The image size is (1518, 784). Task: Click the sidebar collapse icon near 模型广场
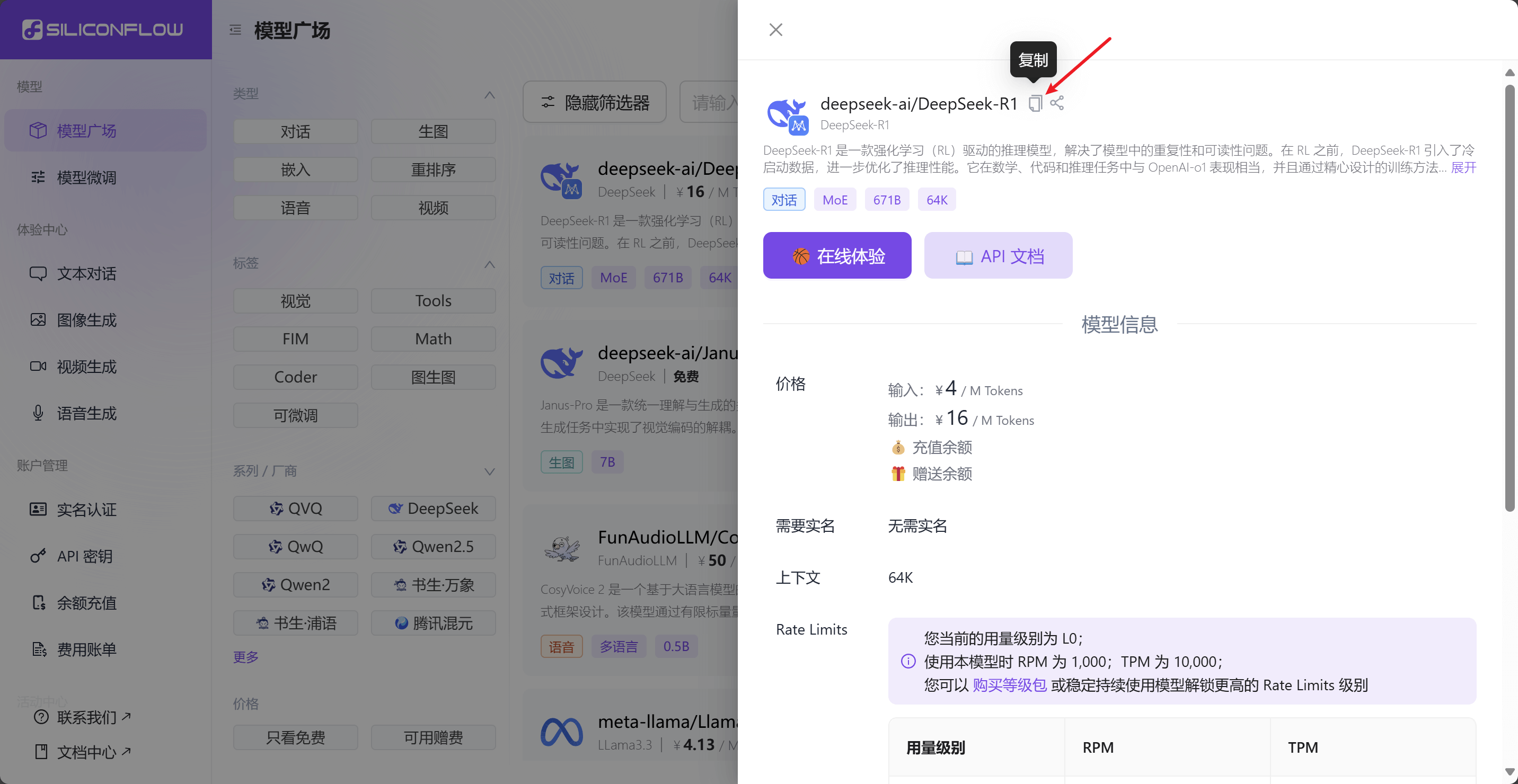pyautogui.click(x=235, y=30)
